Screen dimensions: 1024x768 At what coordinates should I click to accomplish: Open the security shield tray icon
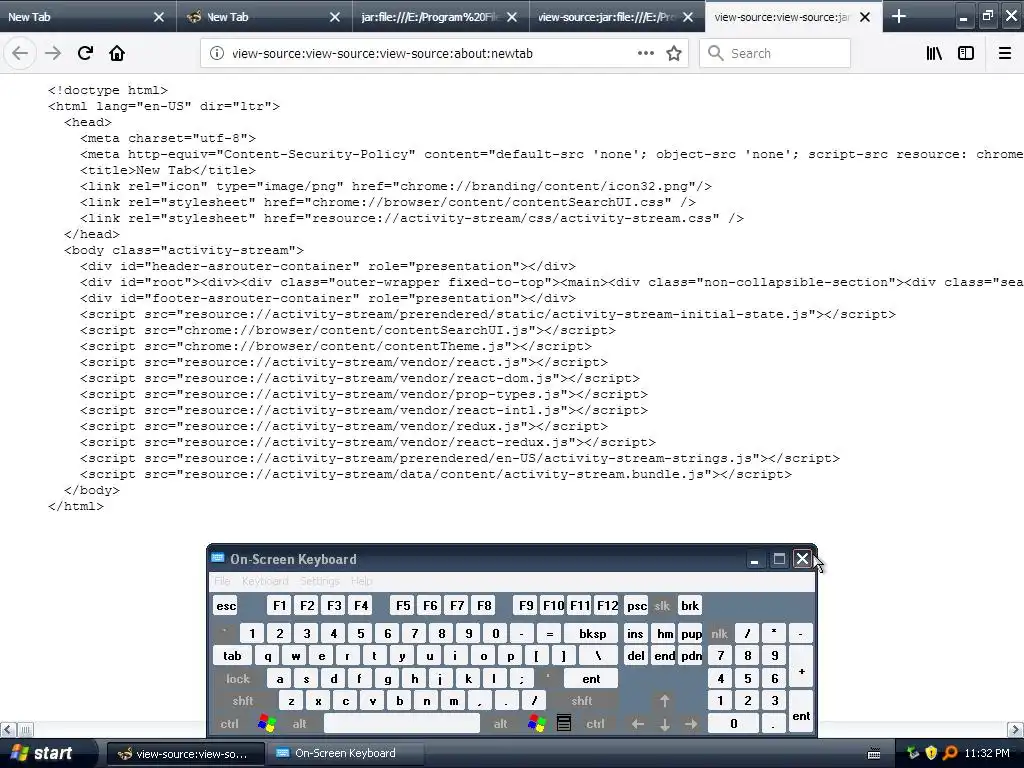coord(931,753)
